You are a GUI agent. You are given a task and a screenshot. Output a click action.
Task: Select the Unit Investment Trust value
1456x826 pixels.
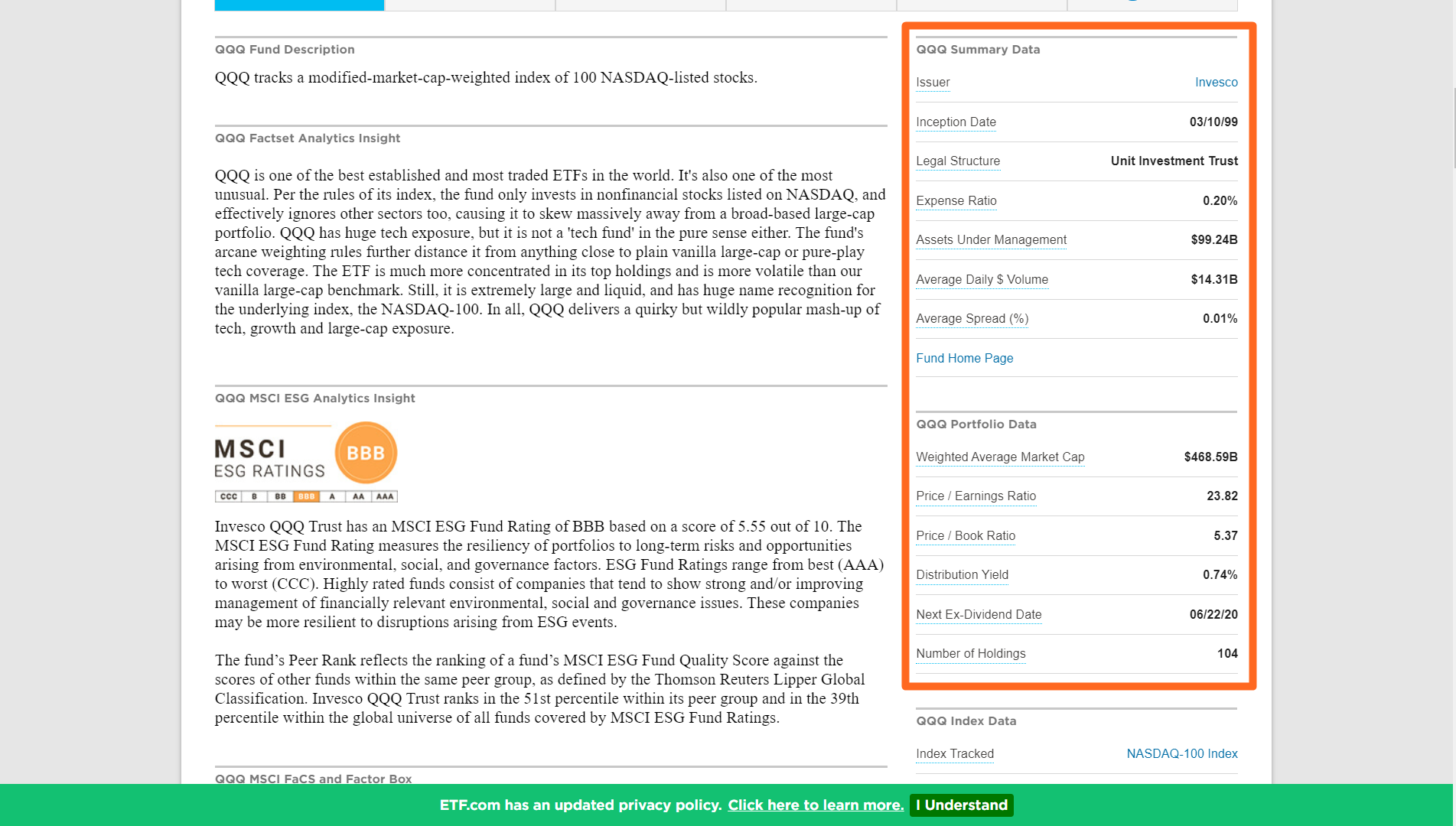1174,161
